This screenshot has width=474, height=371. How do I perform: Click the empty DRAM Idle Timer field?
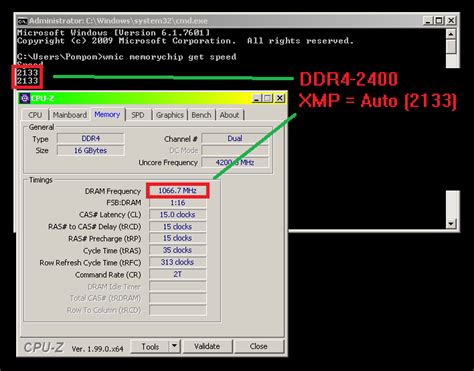click(x=177, y=286)
